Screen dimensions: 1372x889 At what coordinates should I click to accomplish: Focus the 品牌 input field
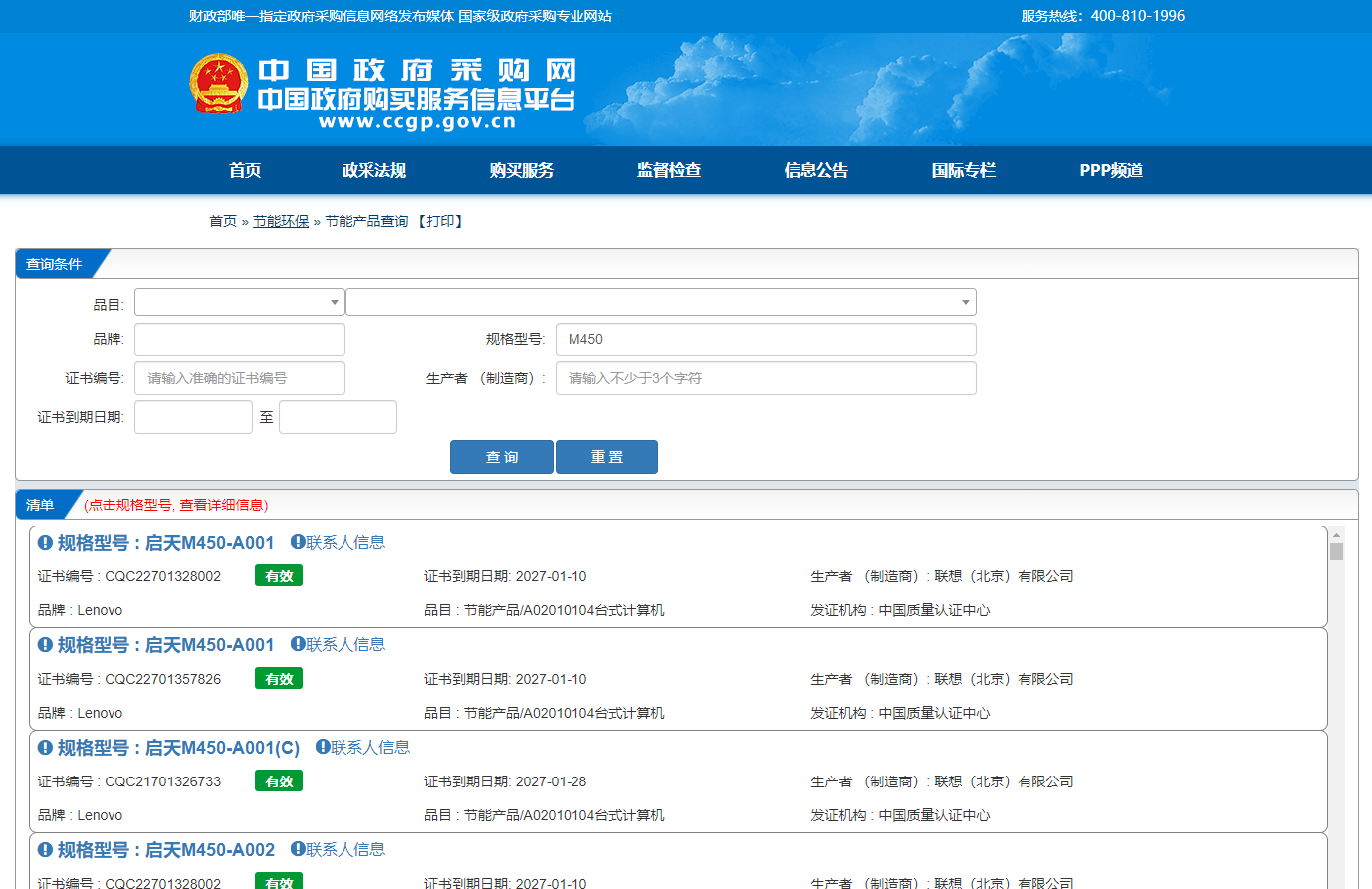click(240, 339)
